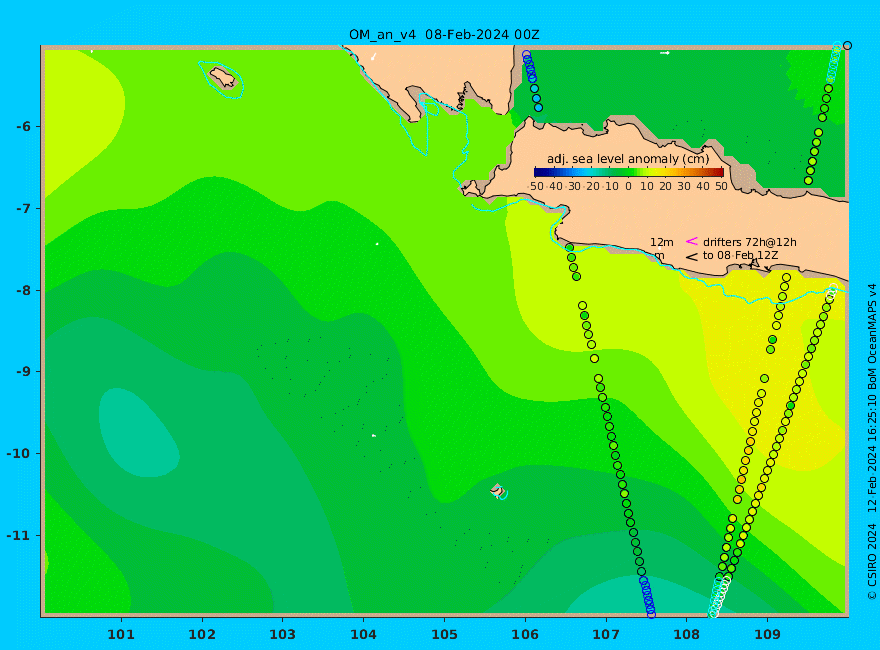The image size is (880, 650).
Task: Click the vertical CSIRO 2024 copyright text
Action: (872, 442)
